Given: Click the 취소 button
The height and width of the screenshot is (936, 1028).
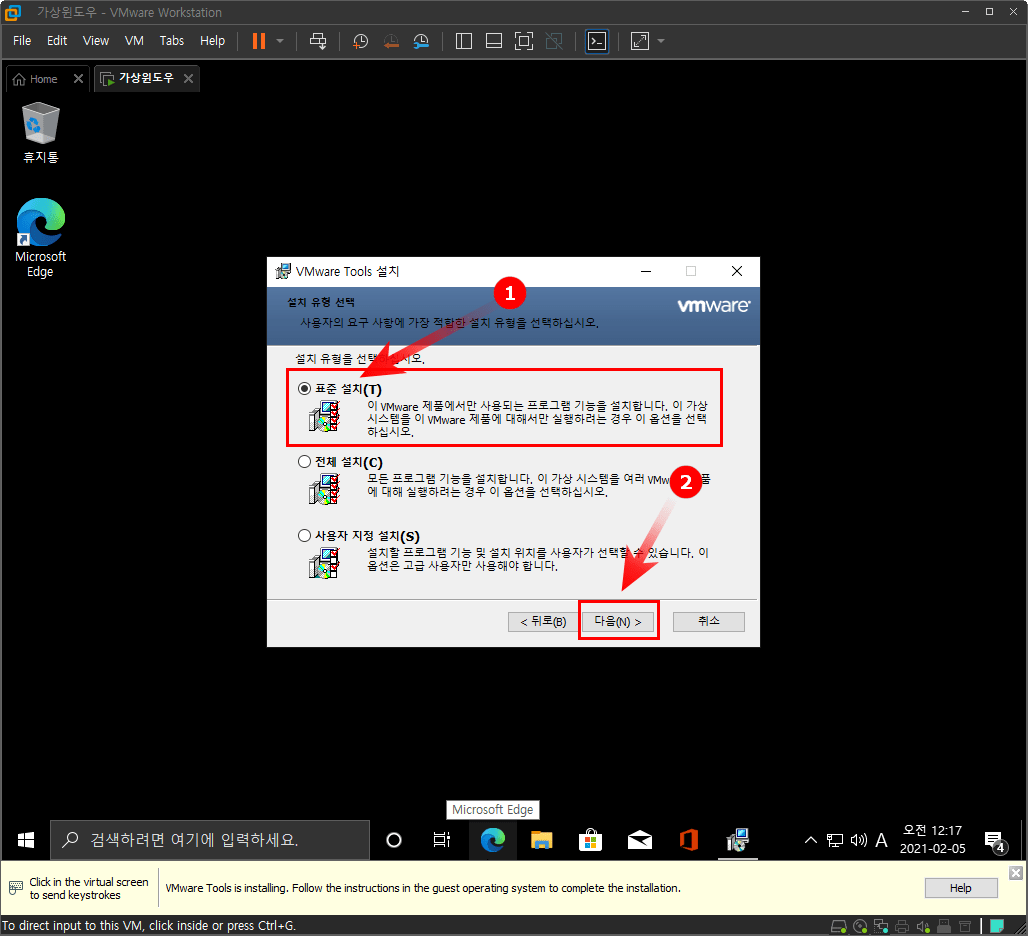Looking at the screenshot, I should (x=709, y=621).
